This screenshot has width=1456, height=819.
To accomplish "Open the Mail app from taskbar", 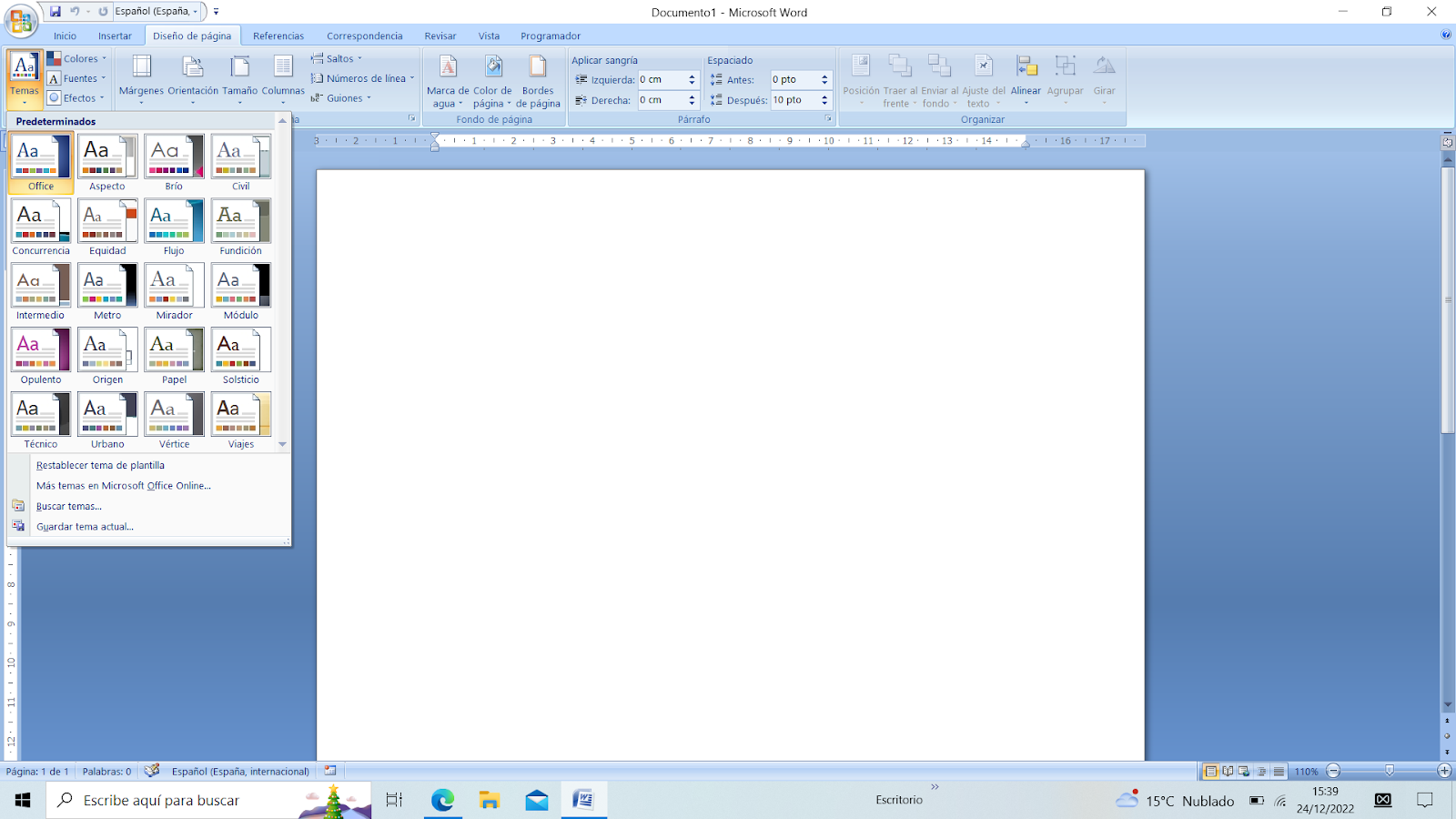I will [x=537, y=800].
